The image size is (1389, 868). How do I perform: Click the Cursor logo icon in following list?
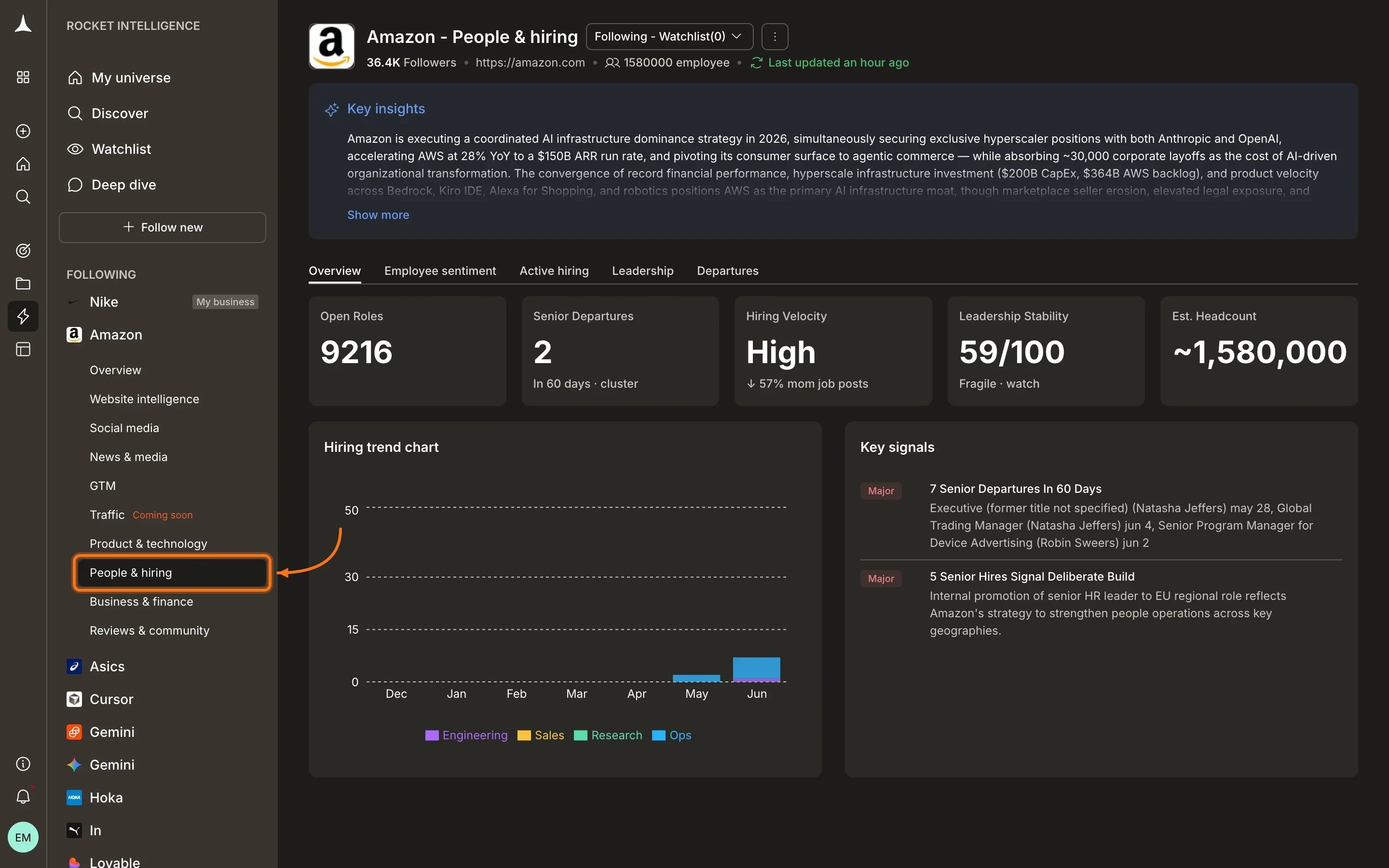(74, 699)
